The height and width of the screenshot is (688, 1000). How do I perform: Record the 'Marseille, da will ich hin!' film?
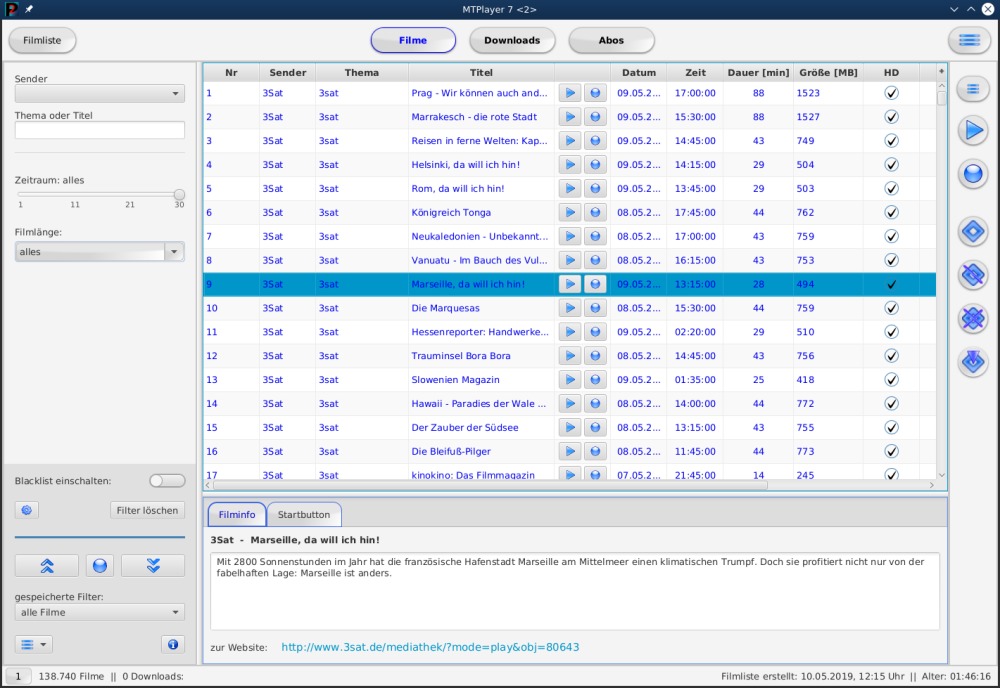click(x=595, y=284)
